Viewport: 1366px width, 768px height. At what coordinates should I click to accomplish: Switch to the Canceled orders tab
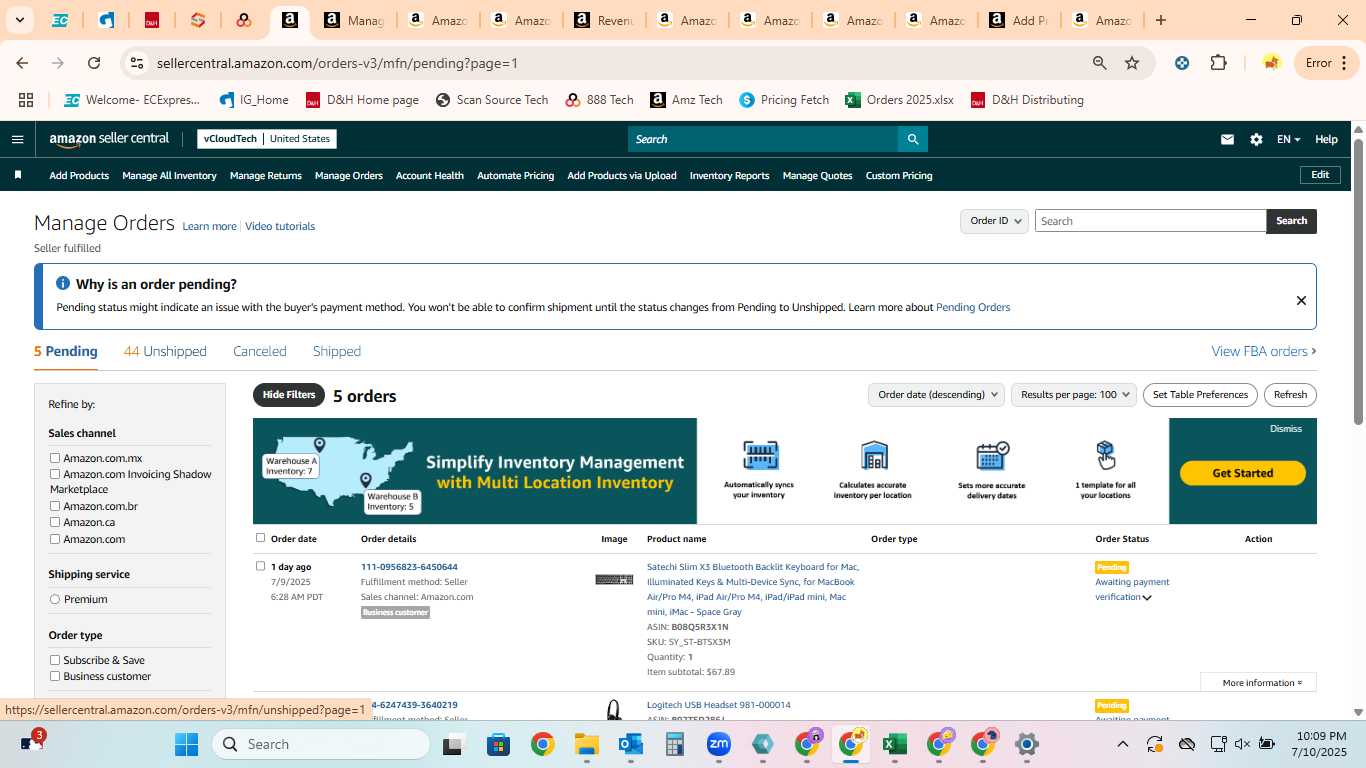[260, 351]
